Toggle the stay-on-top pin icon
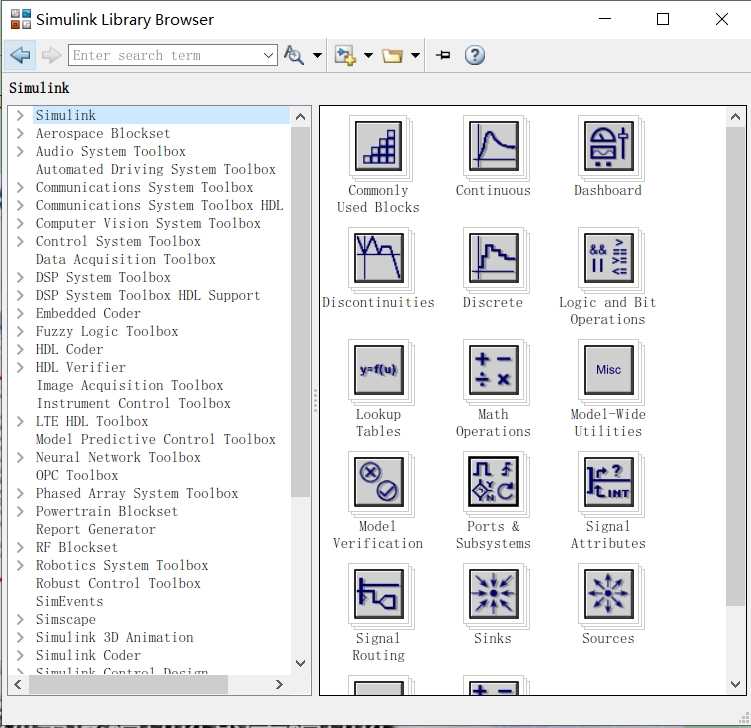This screenshot has width=751, height=728. (444, 55)
